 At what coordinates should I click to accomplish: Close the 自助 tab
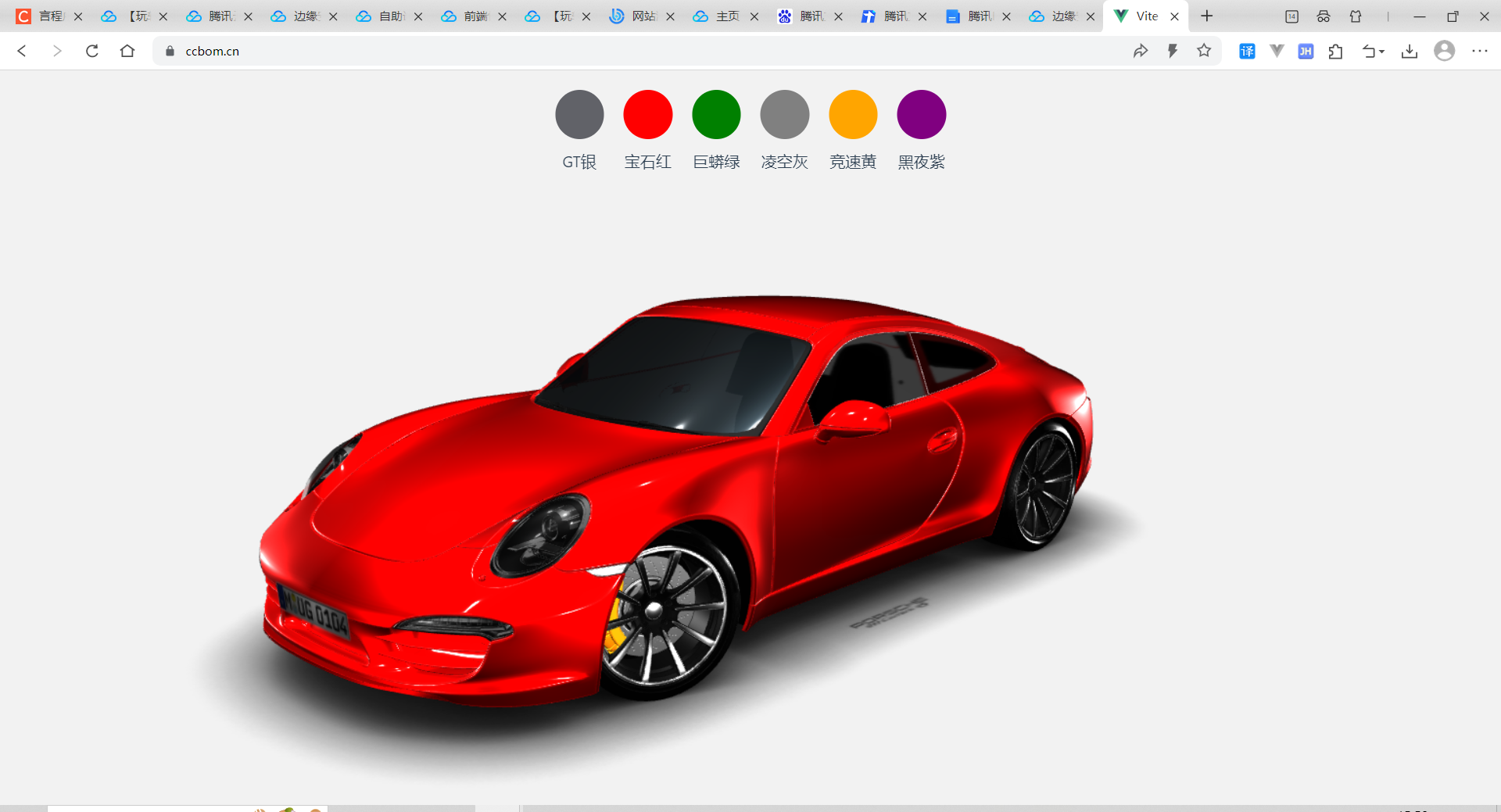(x=418, y=16)
